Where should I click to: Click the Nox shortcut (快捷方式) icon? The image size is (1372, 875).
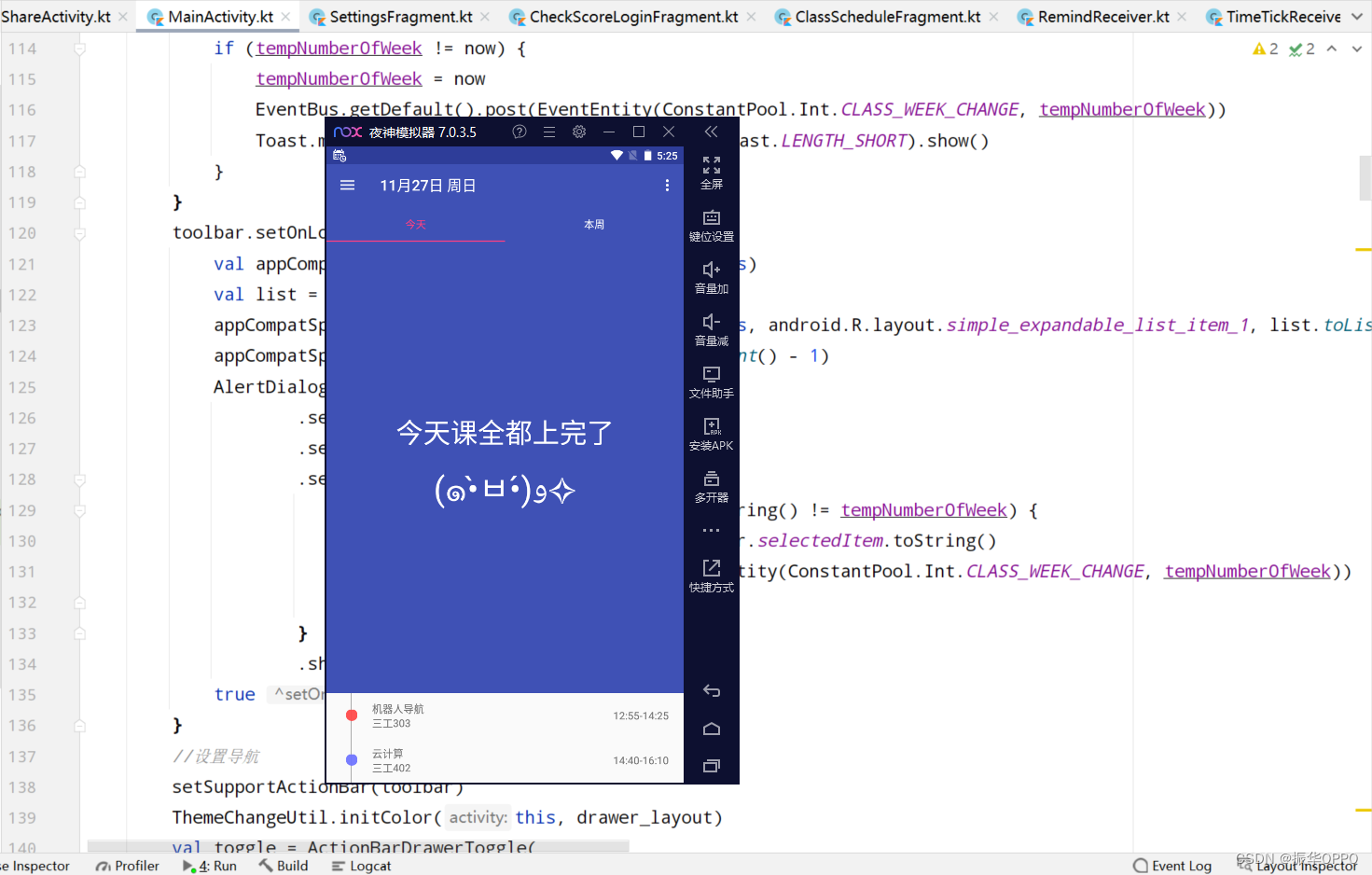pyautogui.click(x=712, y=576)
